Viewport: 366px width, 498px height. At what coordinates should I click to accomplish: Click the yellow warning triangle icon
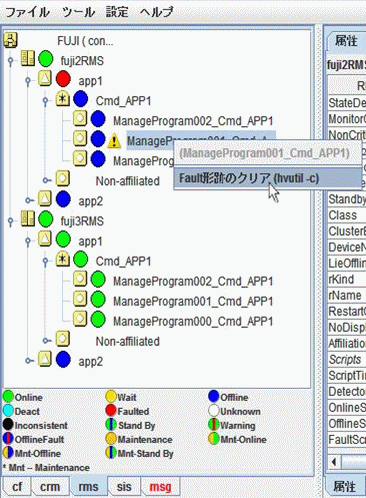[114, 141]
